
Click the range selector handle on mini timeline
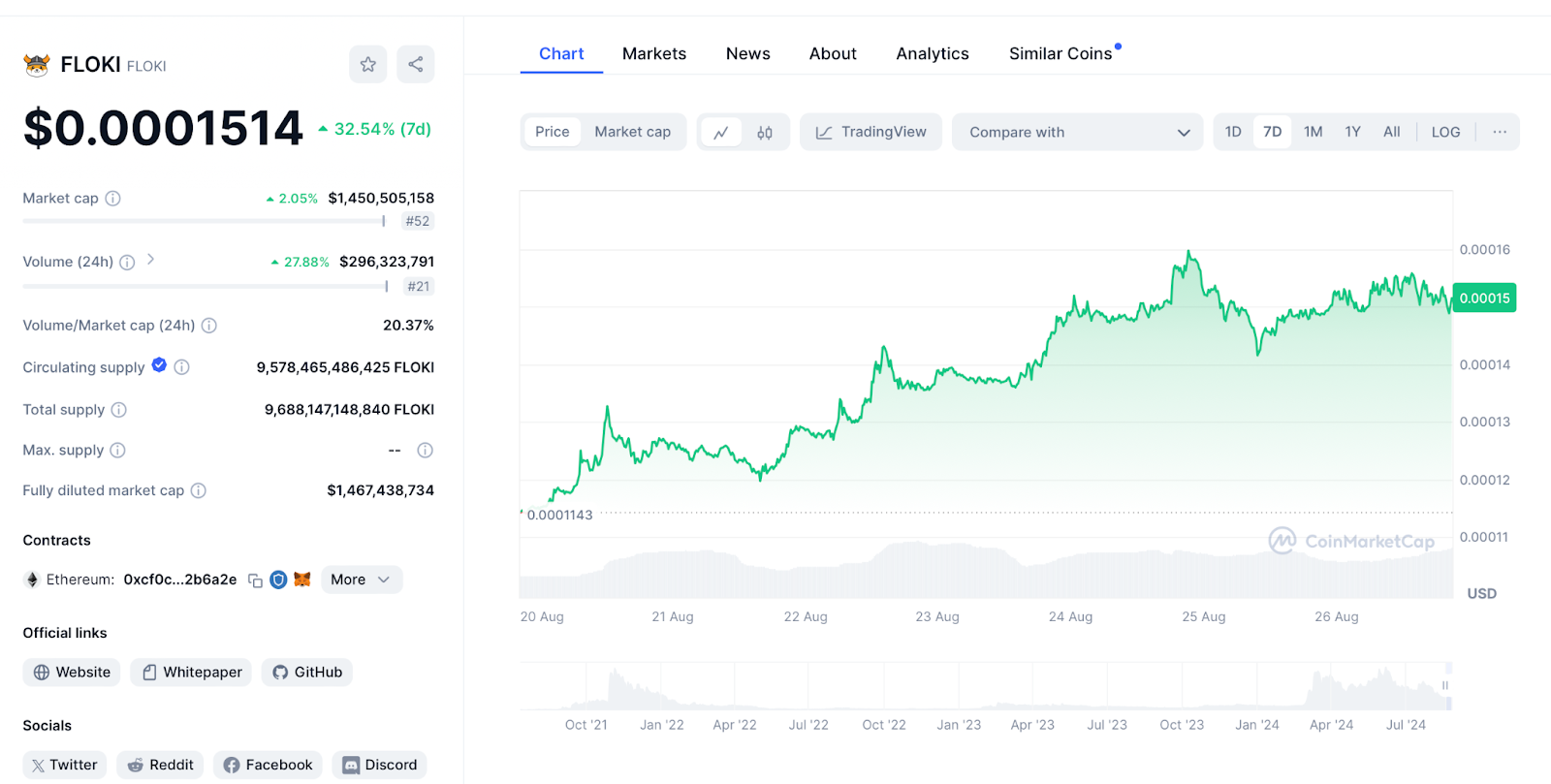(1445, 686)
